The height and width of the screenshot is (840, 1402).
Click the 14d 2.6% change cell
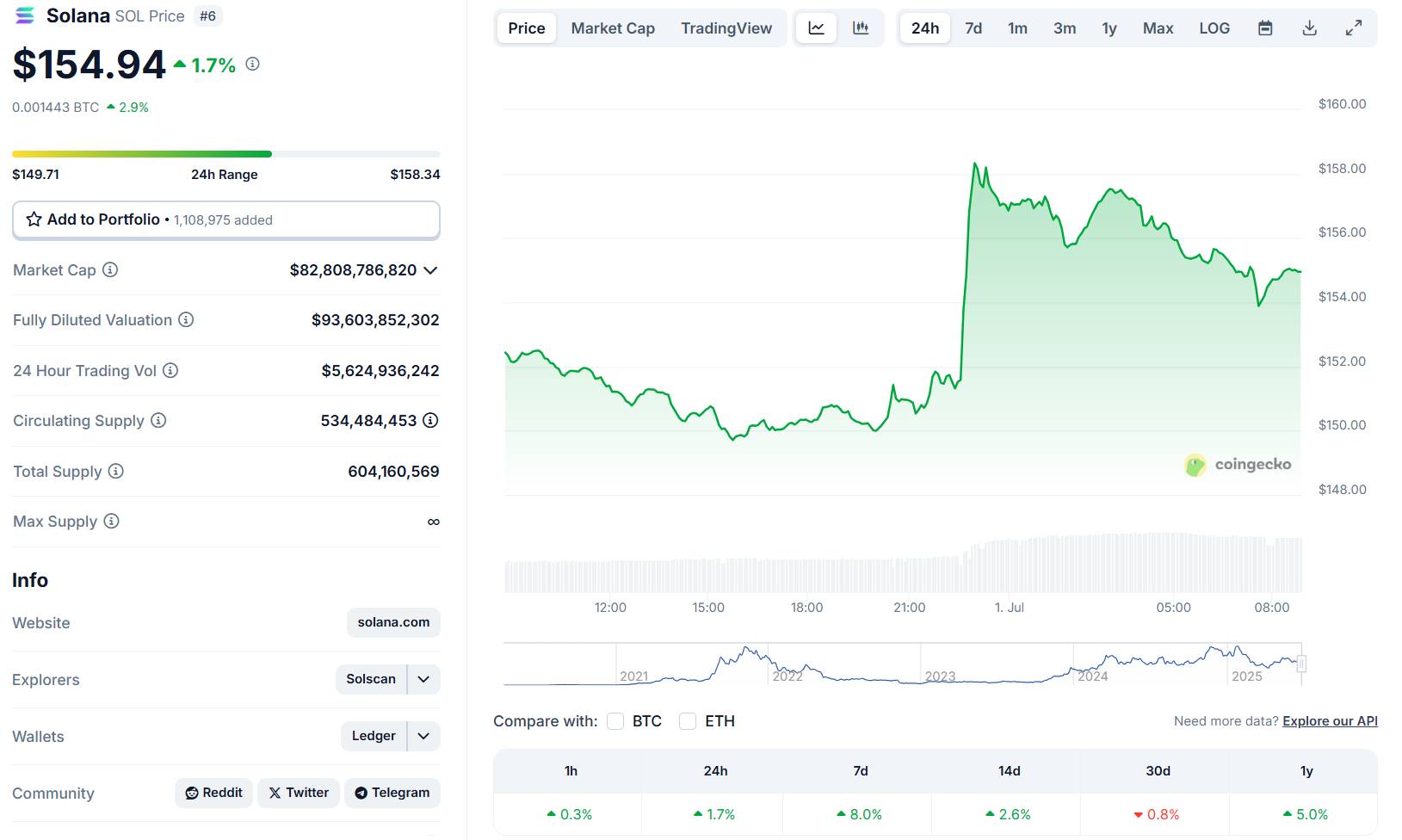tap(1008, 814)
